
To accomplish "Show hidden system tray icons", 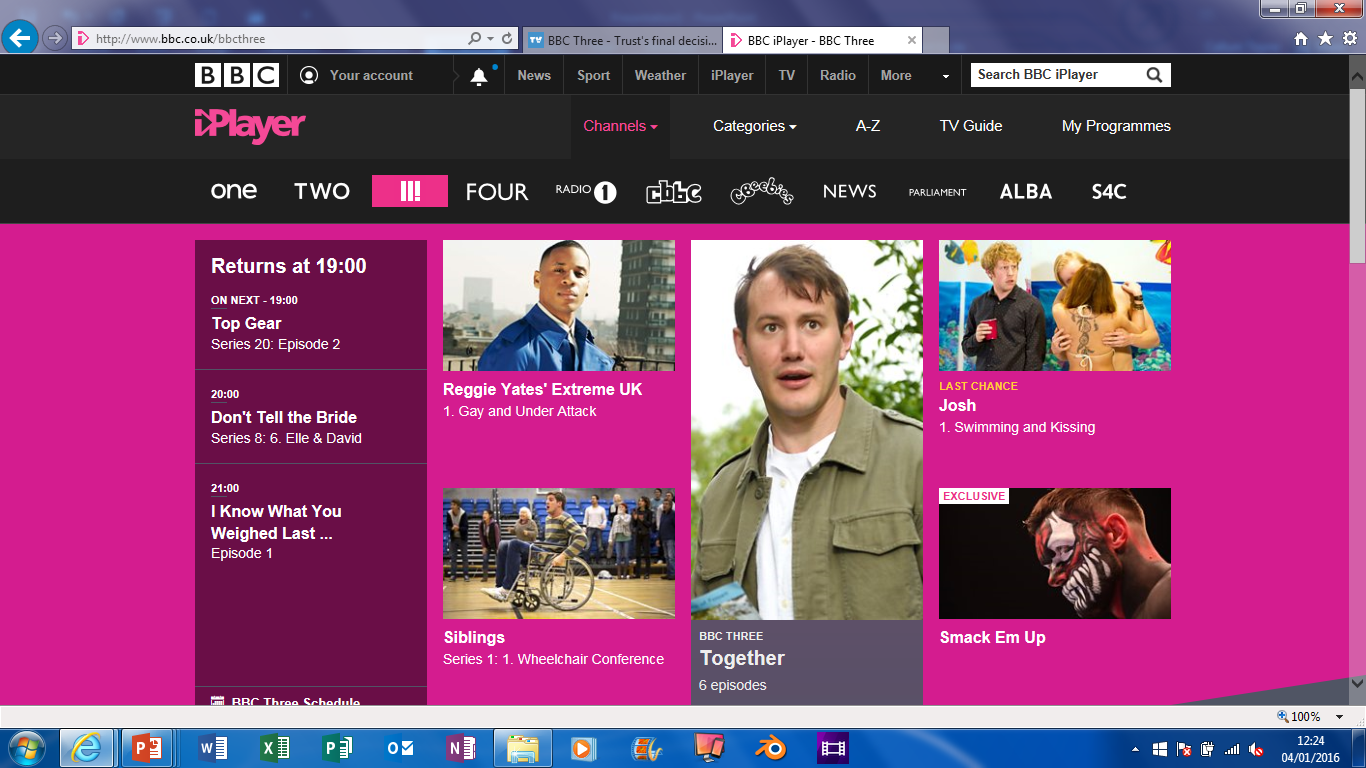I will [1135, 749].
